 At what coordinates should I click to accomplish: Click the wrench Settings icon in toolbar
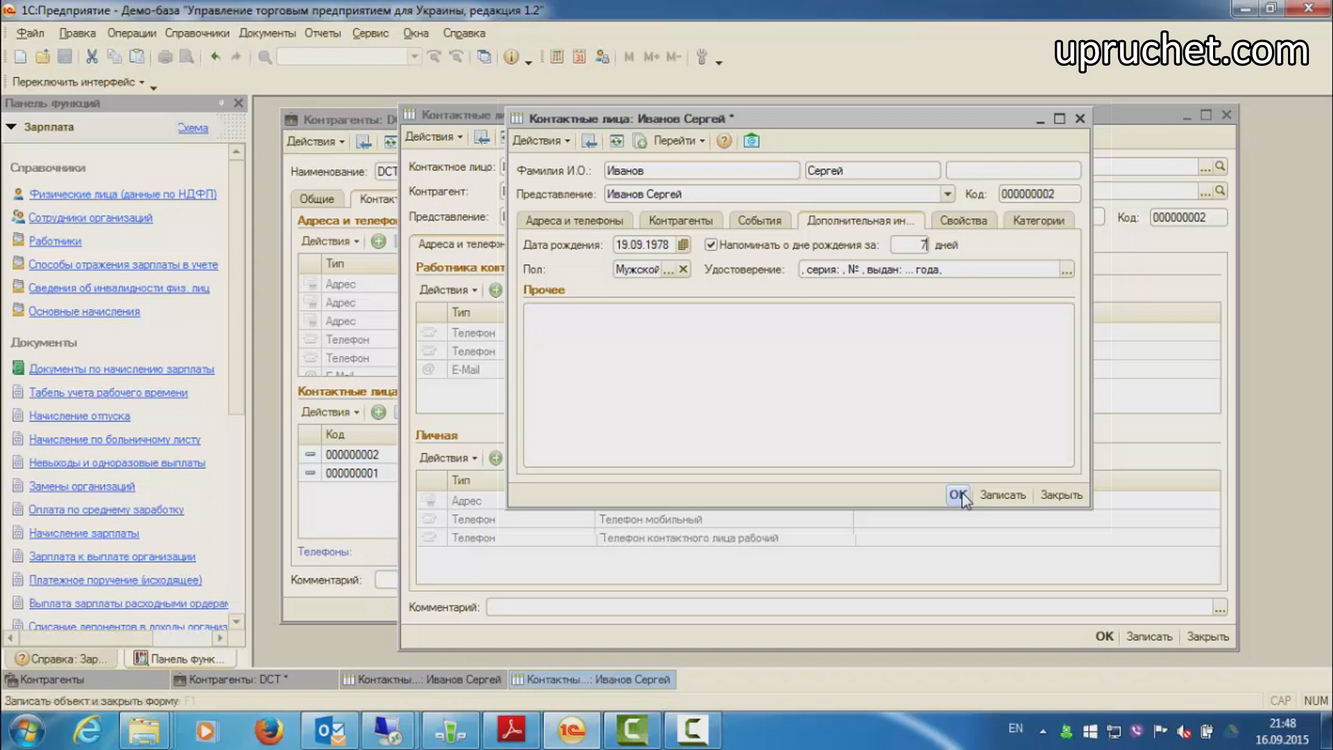702,57
